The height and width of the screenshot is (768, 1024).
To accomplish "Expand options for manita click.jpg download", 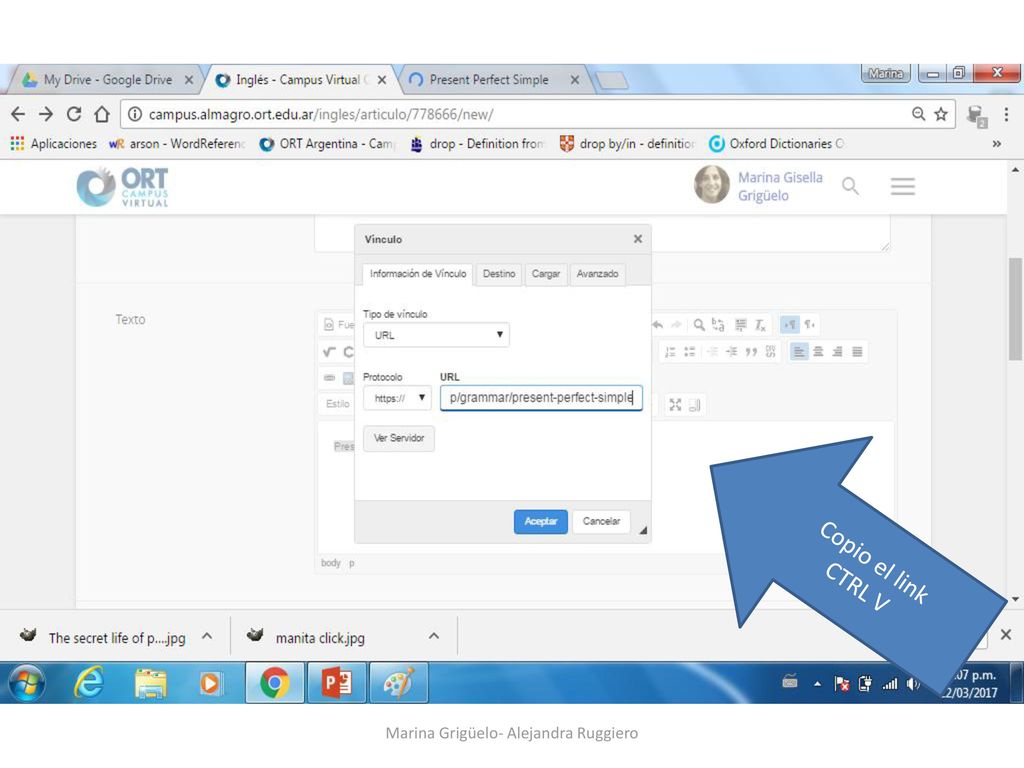I will pyautogui.click(x=434, y=636).
